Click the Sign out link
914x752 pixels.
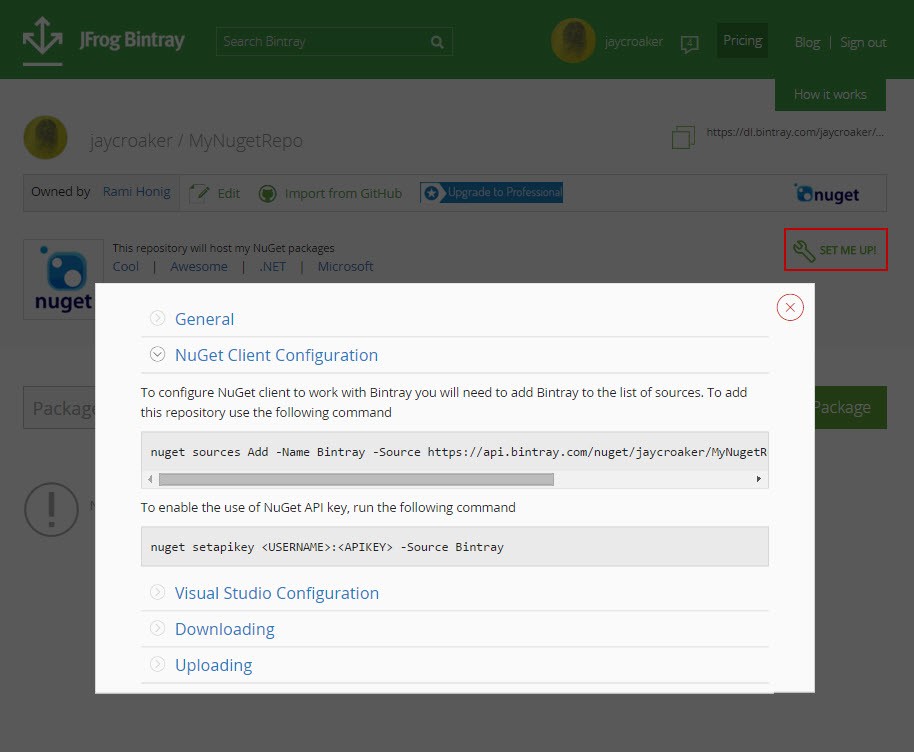[x=863, y=42]
